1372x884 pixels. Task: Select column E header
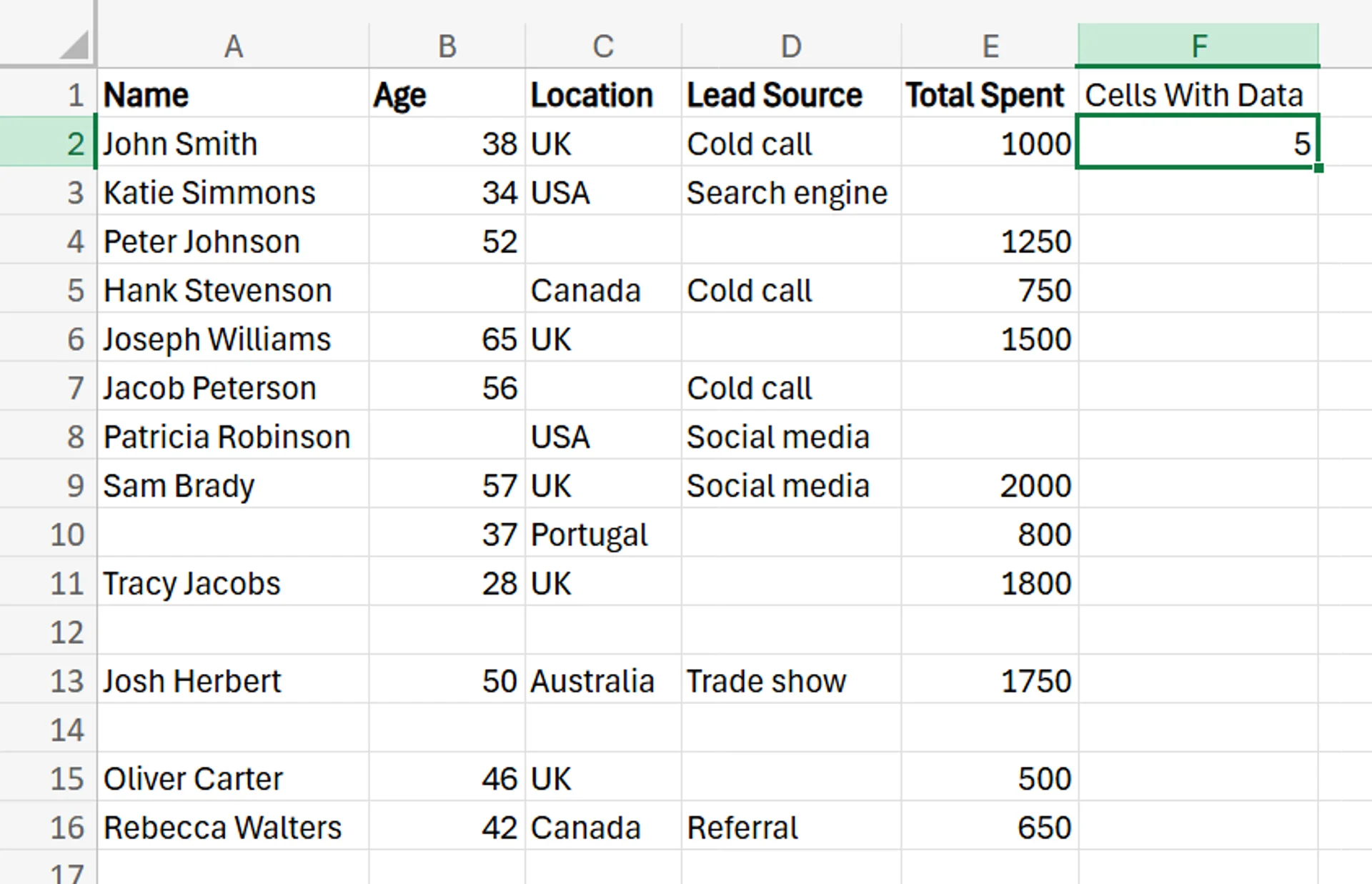click(990, 46)
